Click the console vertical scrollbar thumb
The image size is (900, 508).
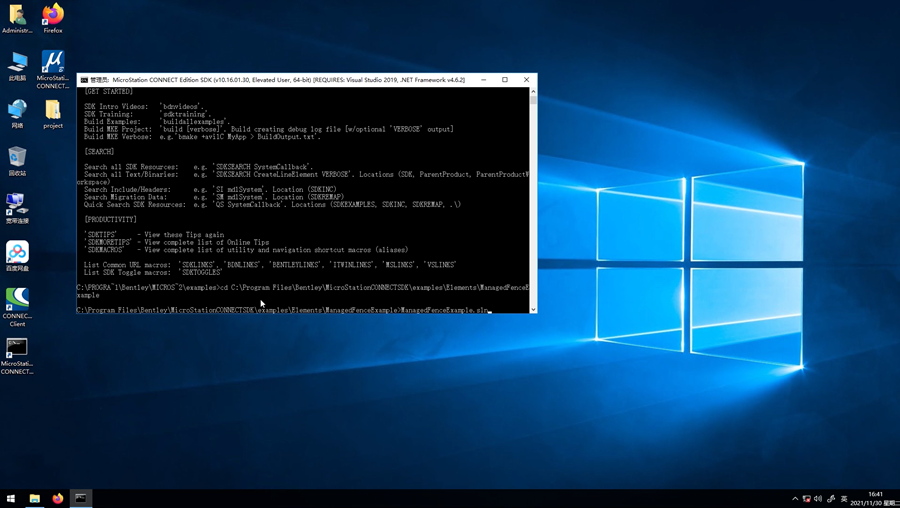point(533,100)
